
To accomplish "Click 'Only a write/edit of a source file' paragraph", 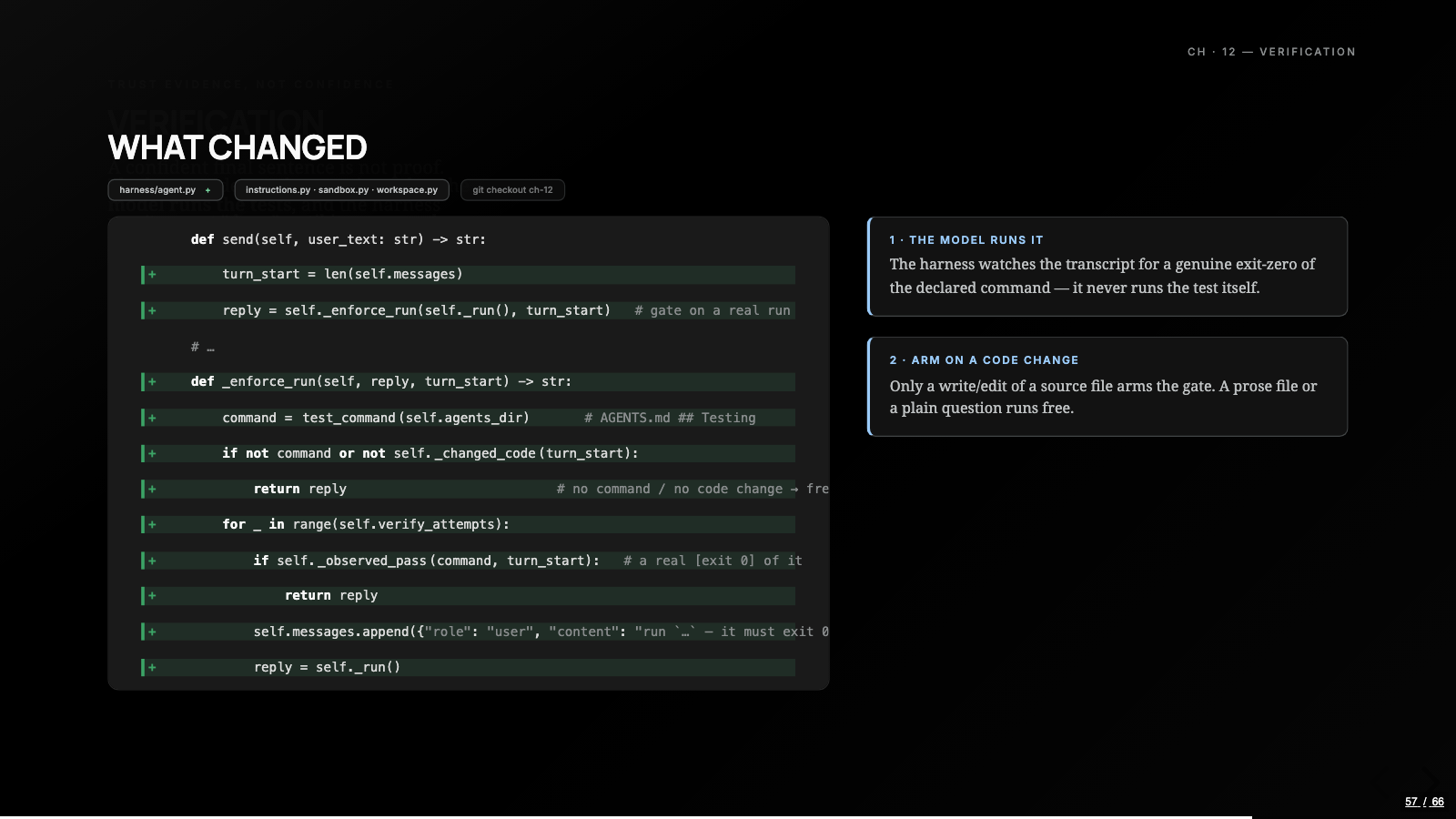I will click(1103, 397).
